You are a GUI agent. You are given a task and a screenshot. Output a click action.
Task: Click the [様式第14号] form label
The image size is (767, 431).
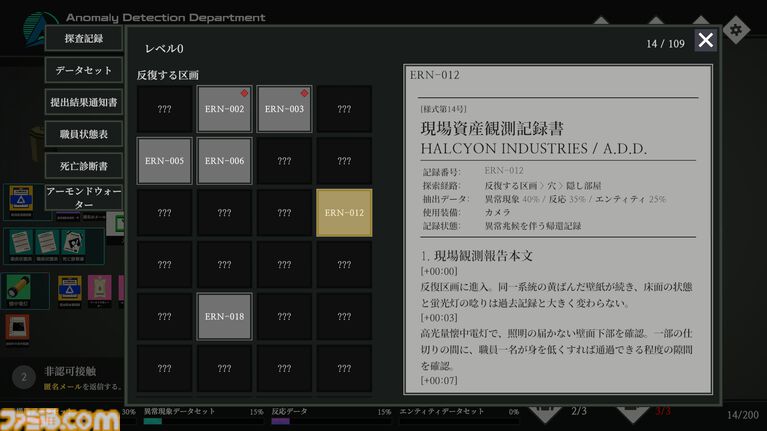pyautogui.click(x=443, y=109)
